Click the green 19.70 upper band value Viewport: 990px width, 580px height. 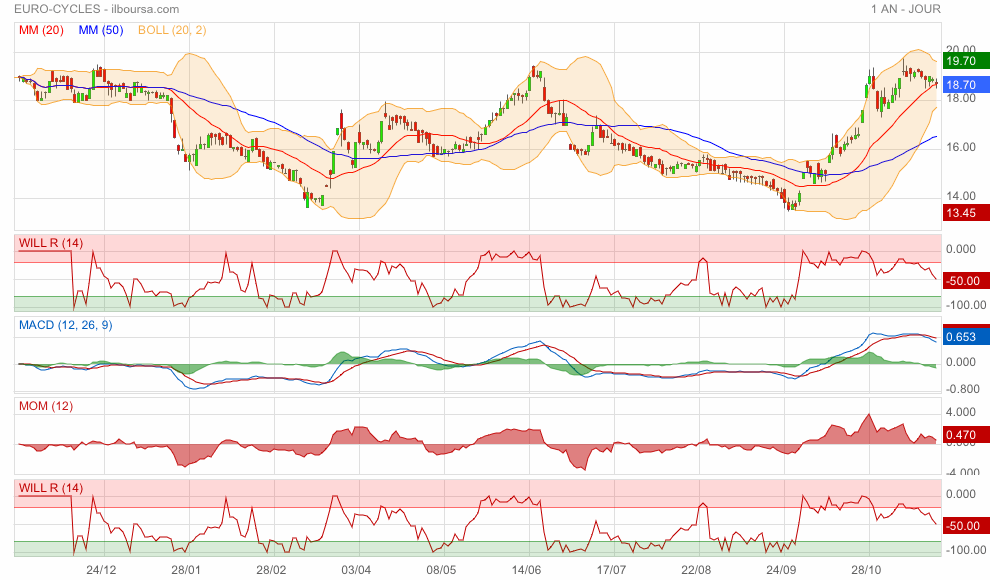click(966, 61)
